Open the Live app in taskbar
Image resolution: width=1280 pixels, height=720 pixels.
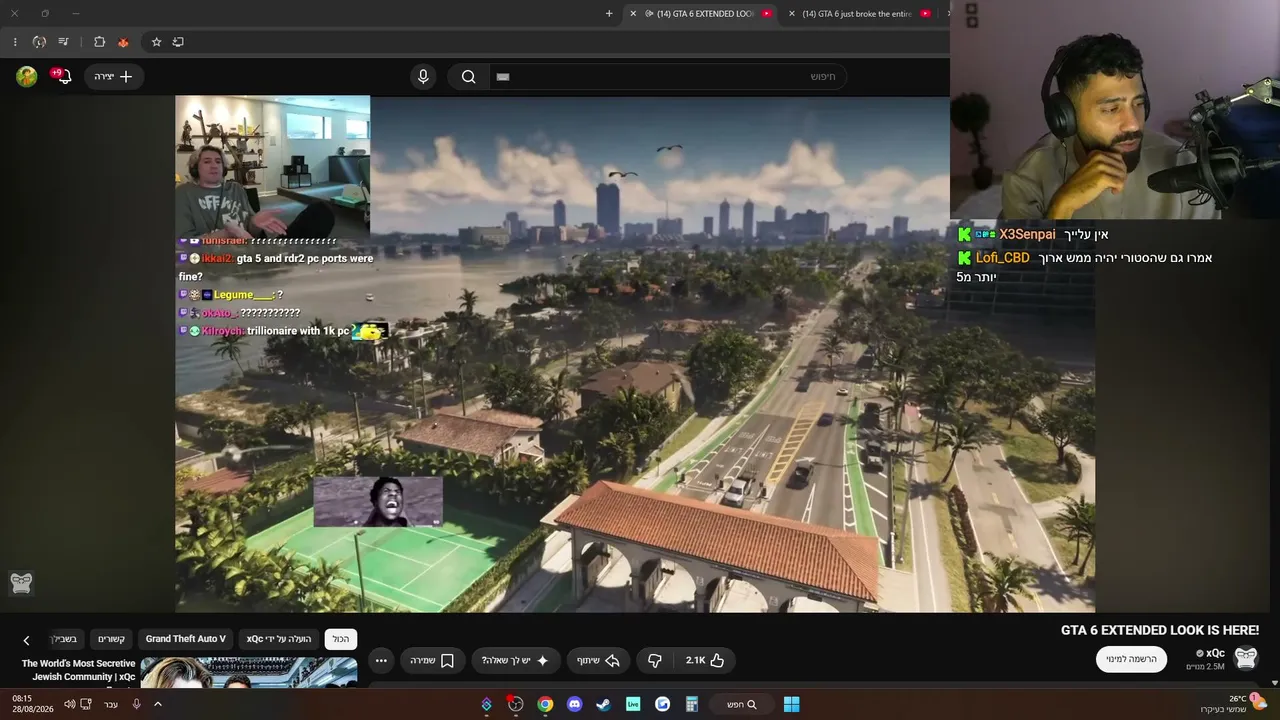[633, 704]
